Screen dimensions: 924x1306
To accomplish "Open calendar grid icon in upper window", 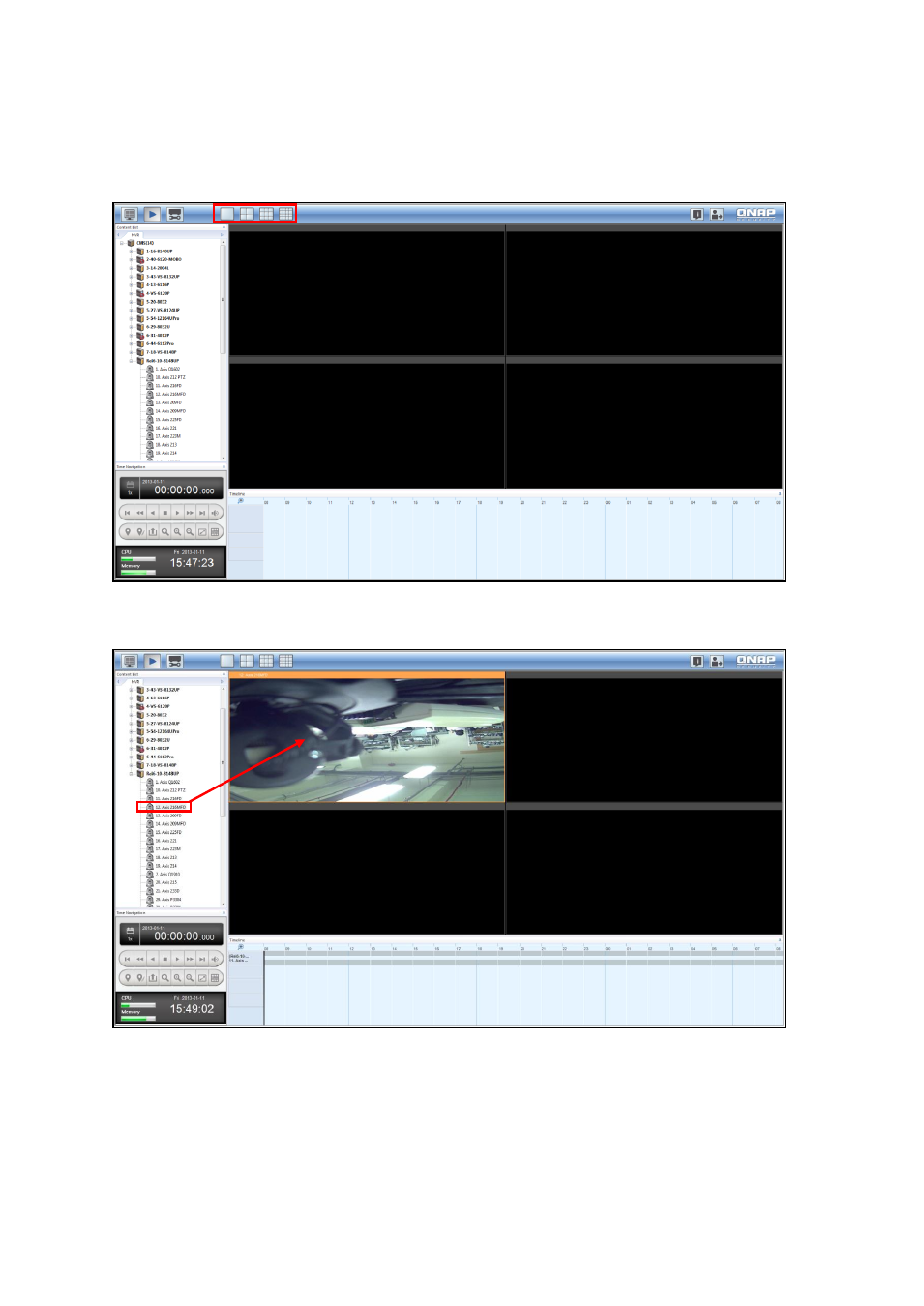I will click(x=215, y=532).
